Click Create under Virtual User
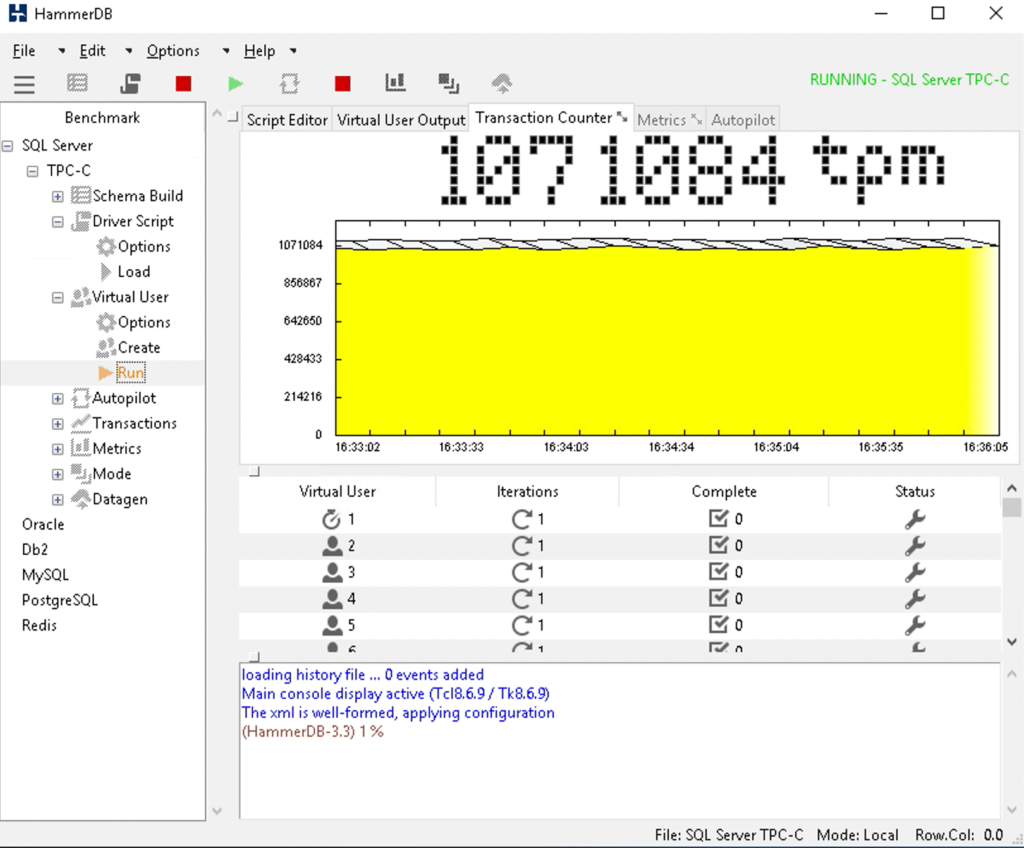1024x848 pixels. tap(138, 348)
